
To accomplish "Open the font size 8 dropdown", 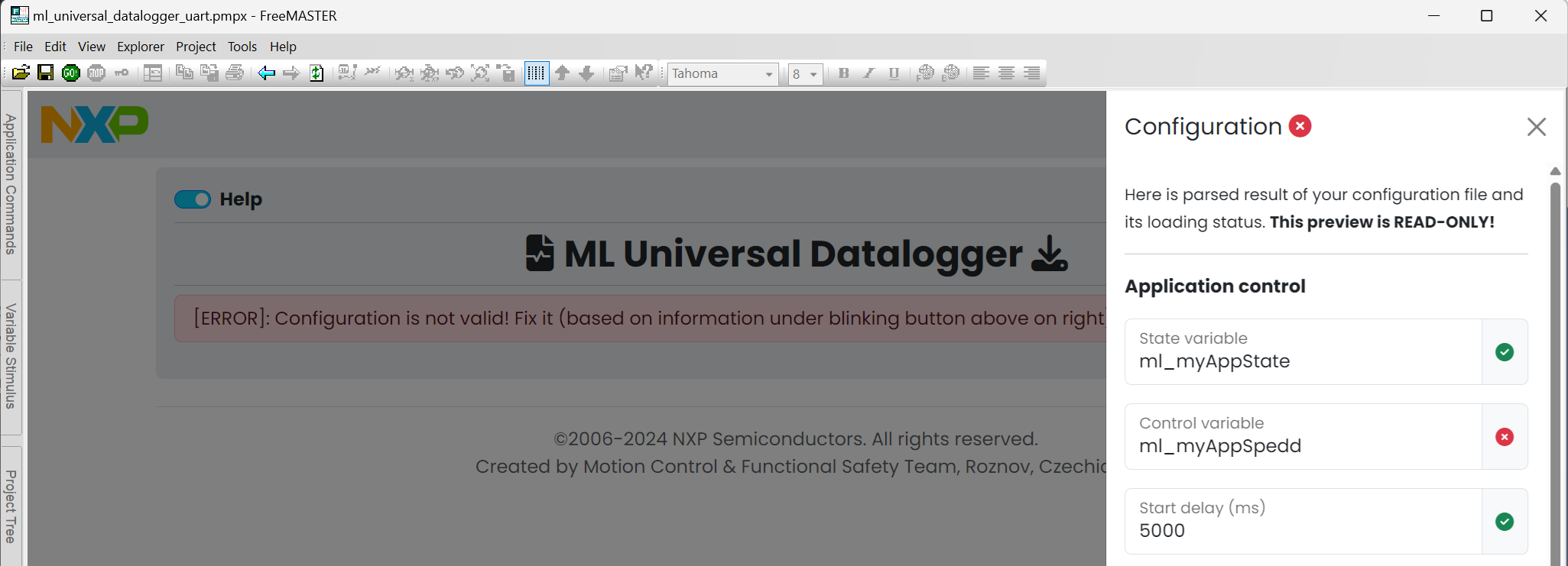I will click(806, 74).
